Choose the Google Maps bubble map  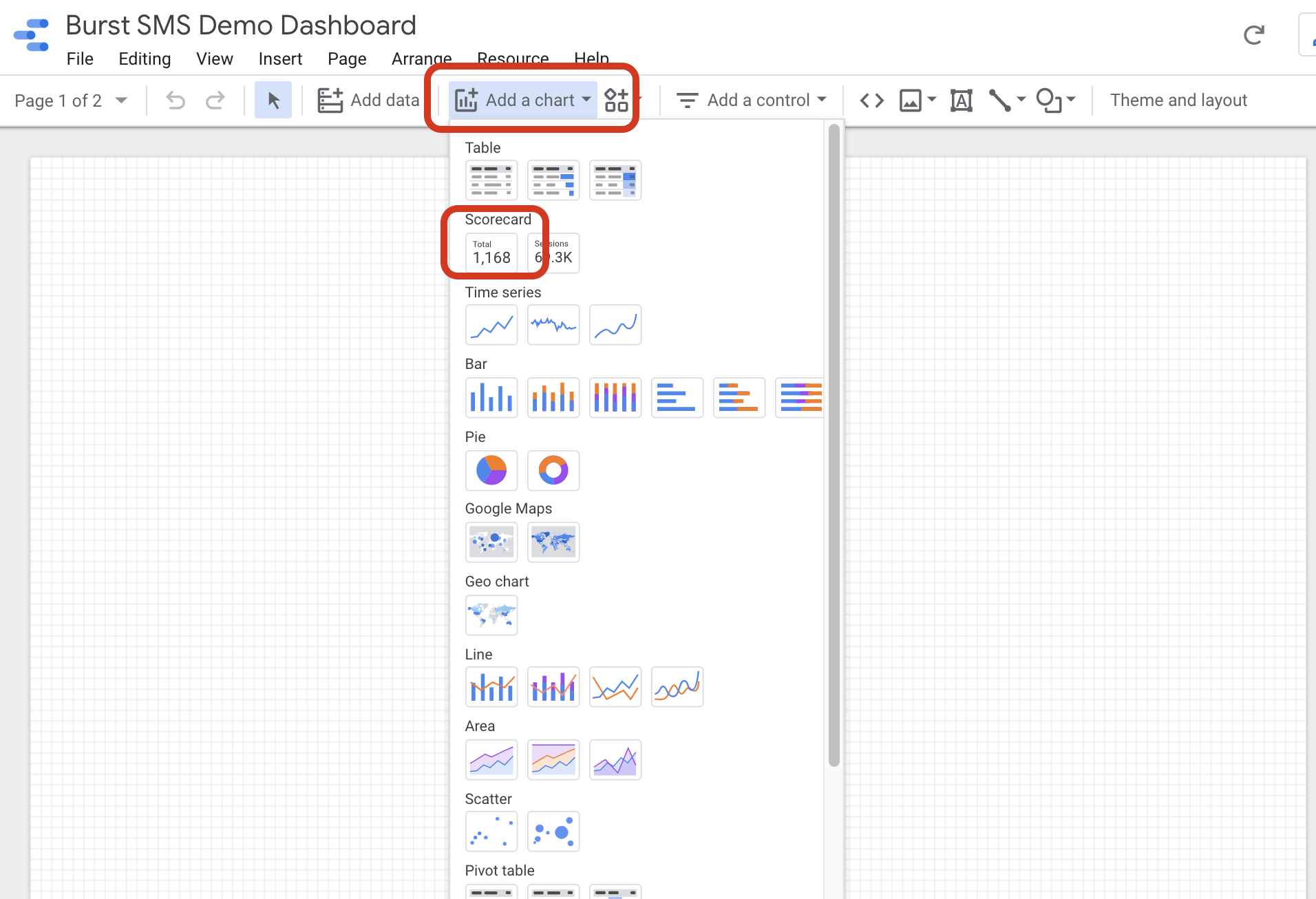[491, 542]
